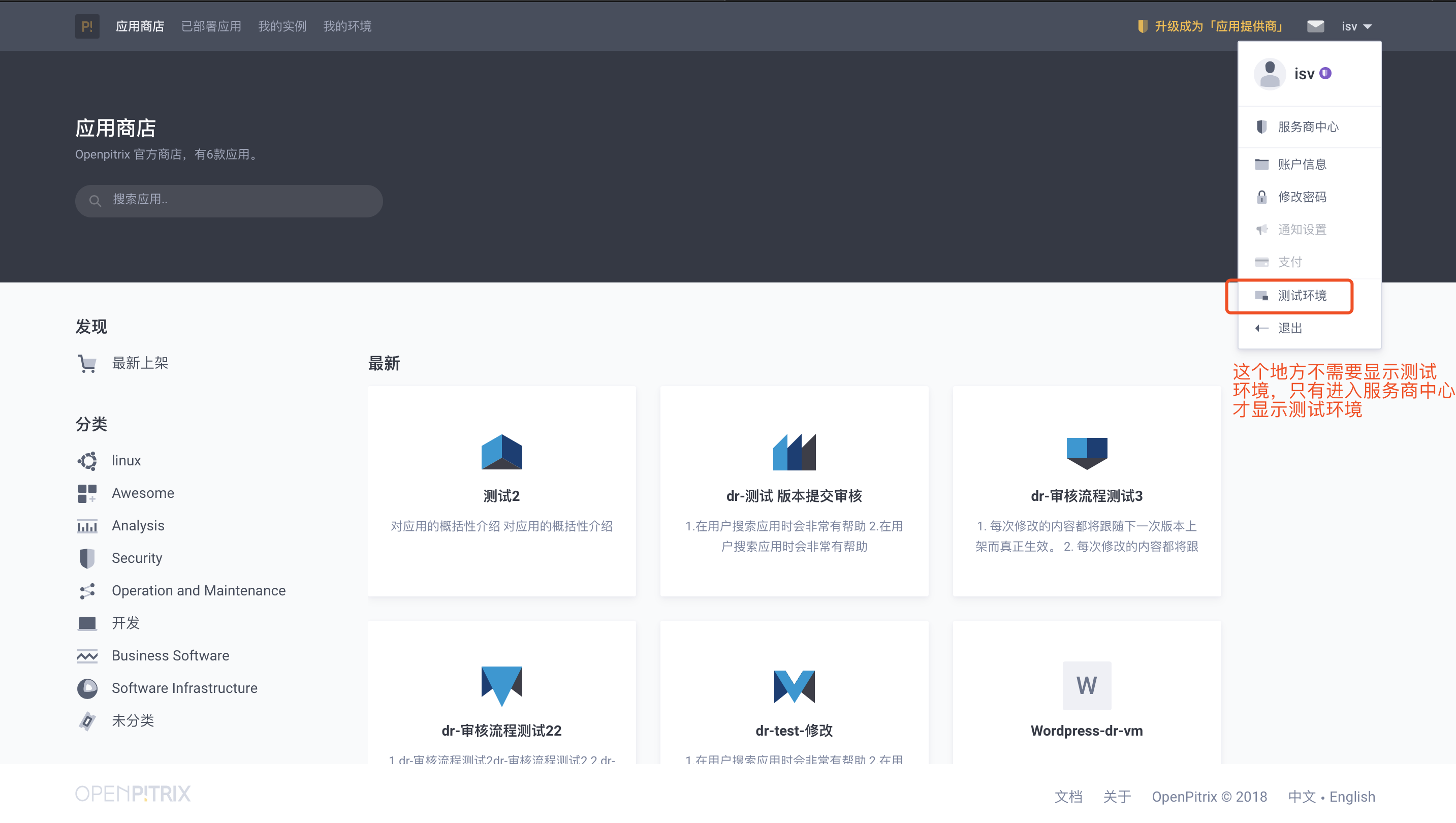
Task: Click the 升级成为「应用提供商」link
Action: [1219, 26]
